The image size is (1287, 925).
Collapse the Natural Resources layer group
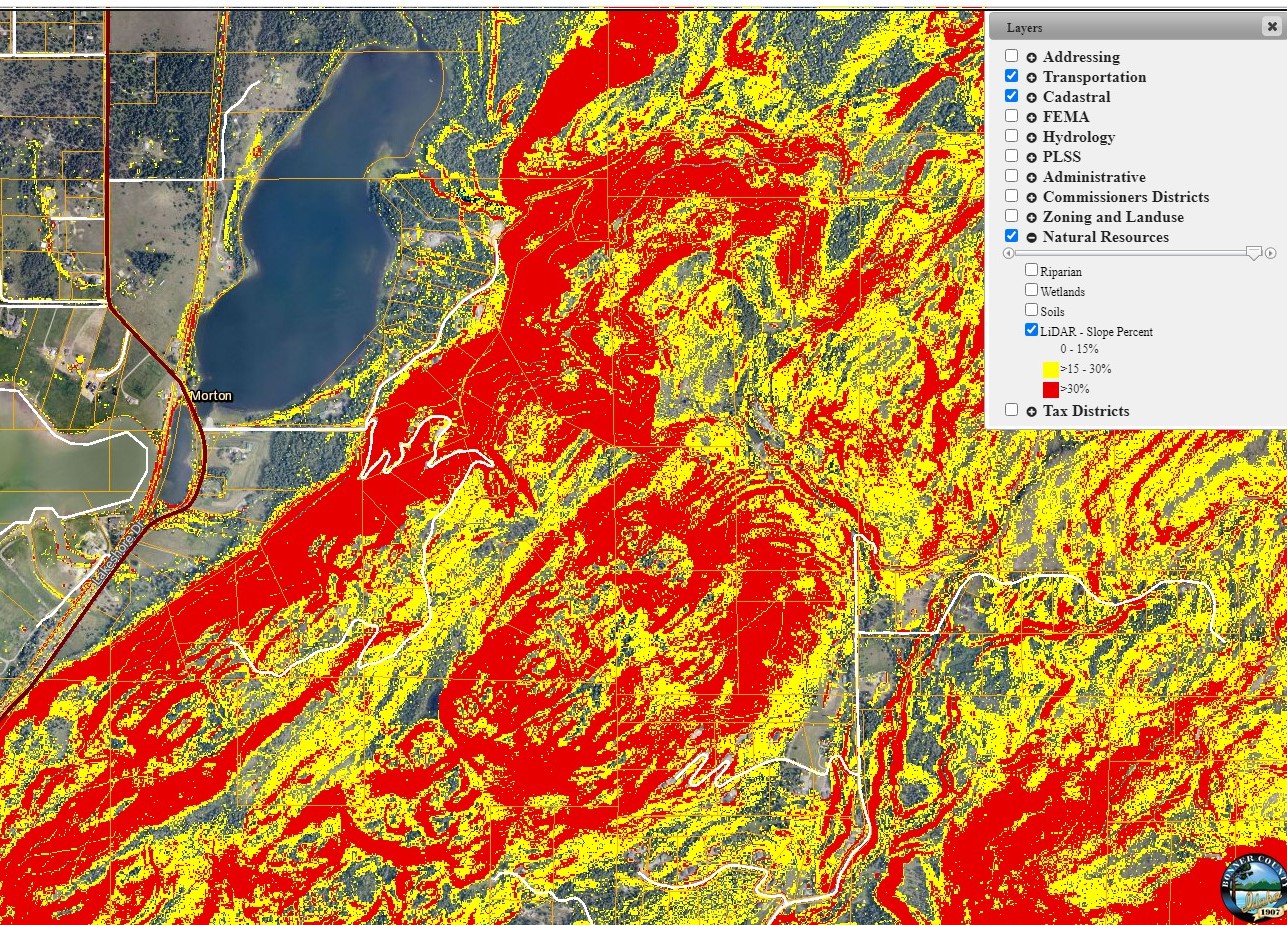click(x=1031, y=238)
